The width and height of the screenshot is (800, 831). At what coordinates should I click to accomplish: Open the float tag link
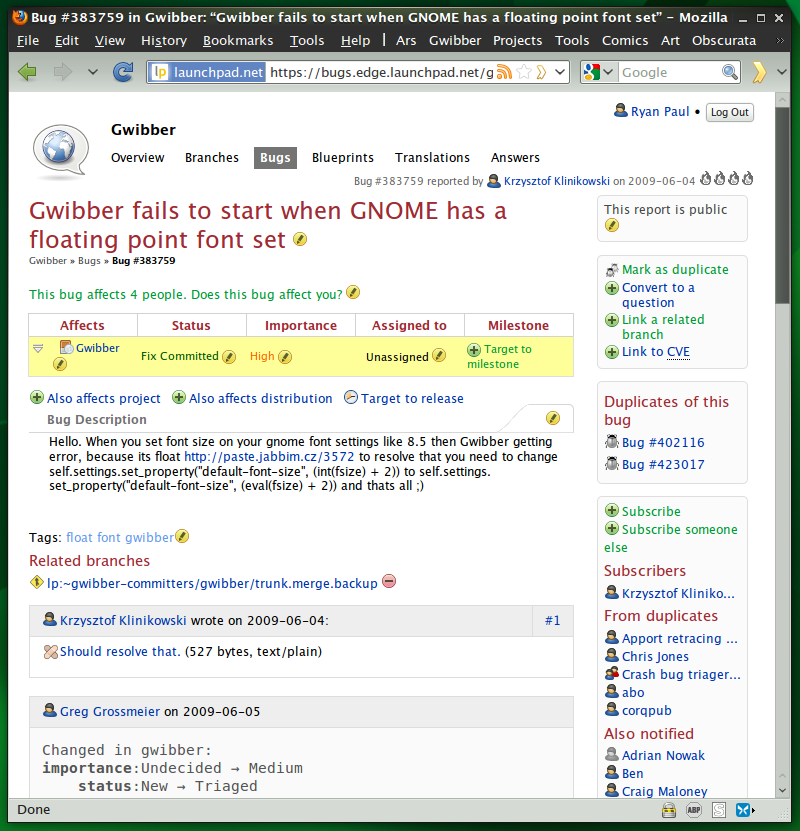(x=79, y=537)
